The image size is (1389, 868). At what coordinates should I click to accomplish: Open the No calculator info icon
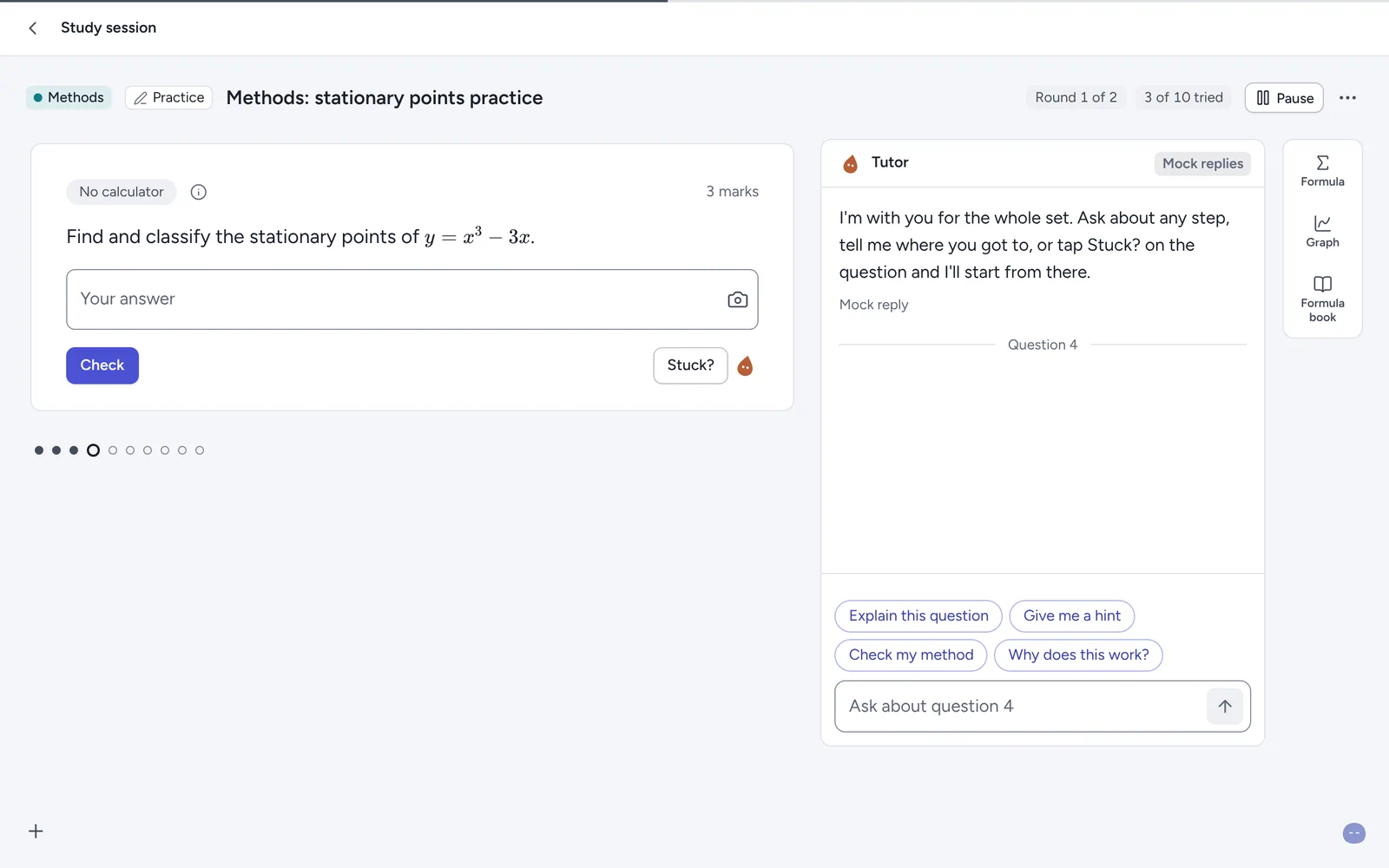pyautogui.click(x=199, y=192)
